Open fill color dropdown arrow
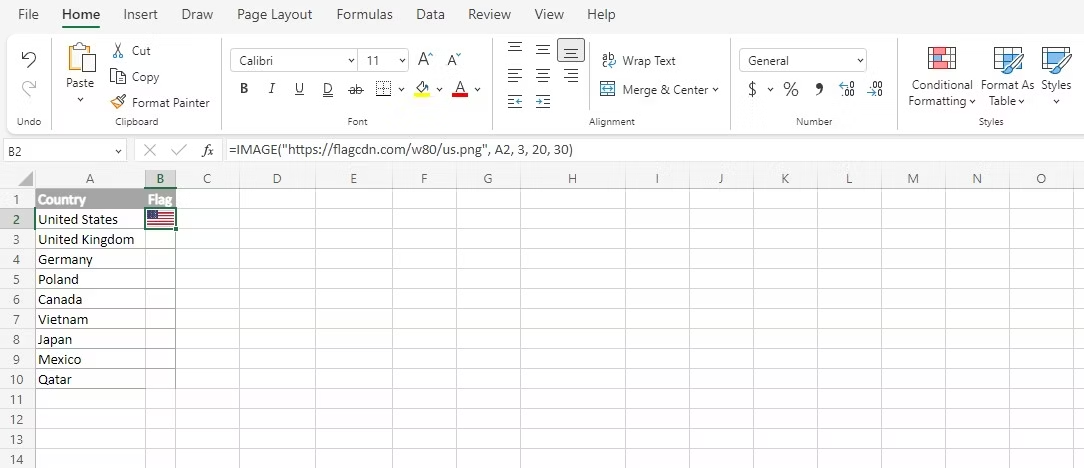 [440, 89]
